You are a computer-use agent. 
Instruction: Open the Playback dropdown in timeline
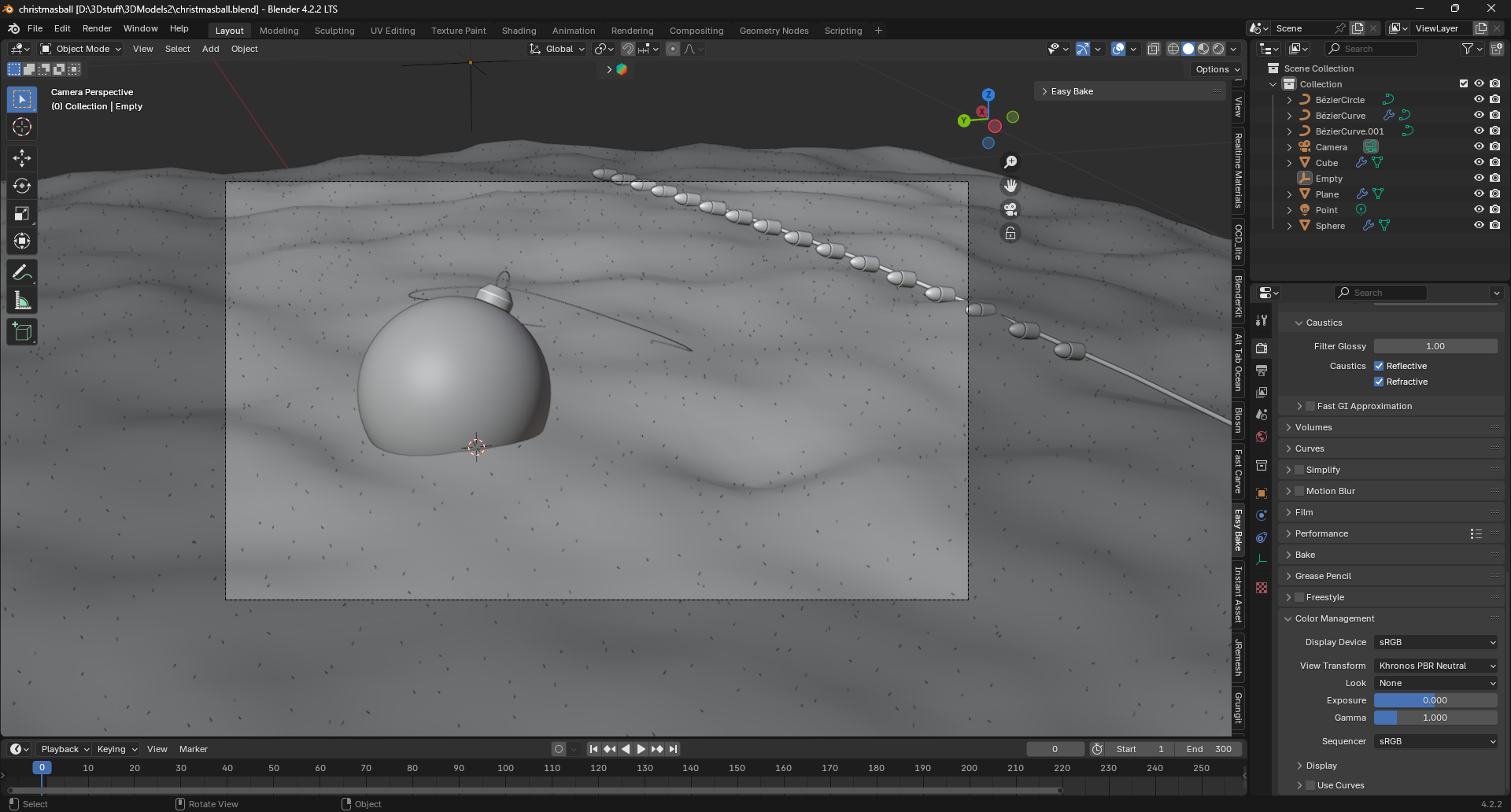click(x=65, y=749)
